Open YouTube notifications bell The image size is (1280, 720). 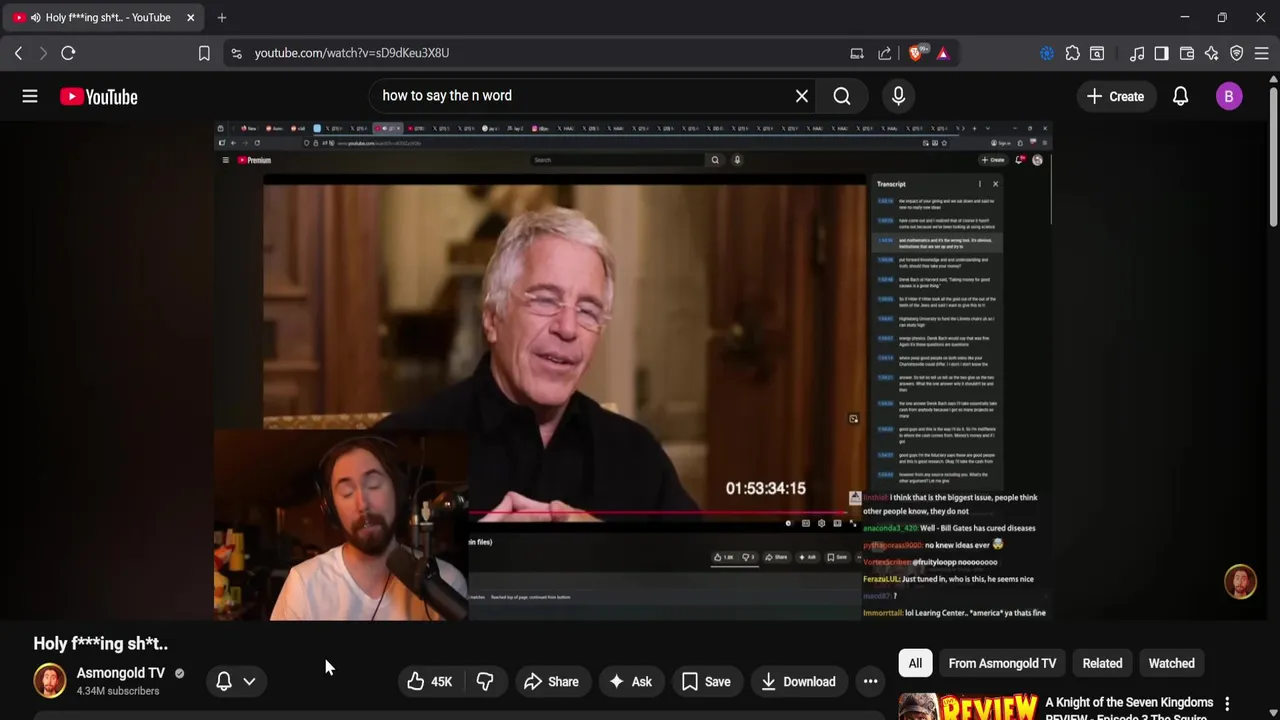pyautogui.click(x=1180, y=97)
